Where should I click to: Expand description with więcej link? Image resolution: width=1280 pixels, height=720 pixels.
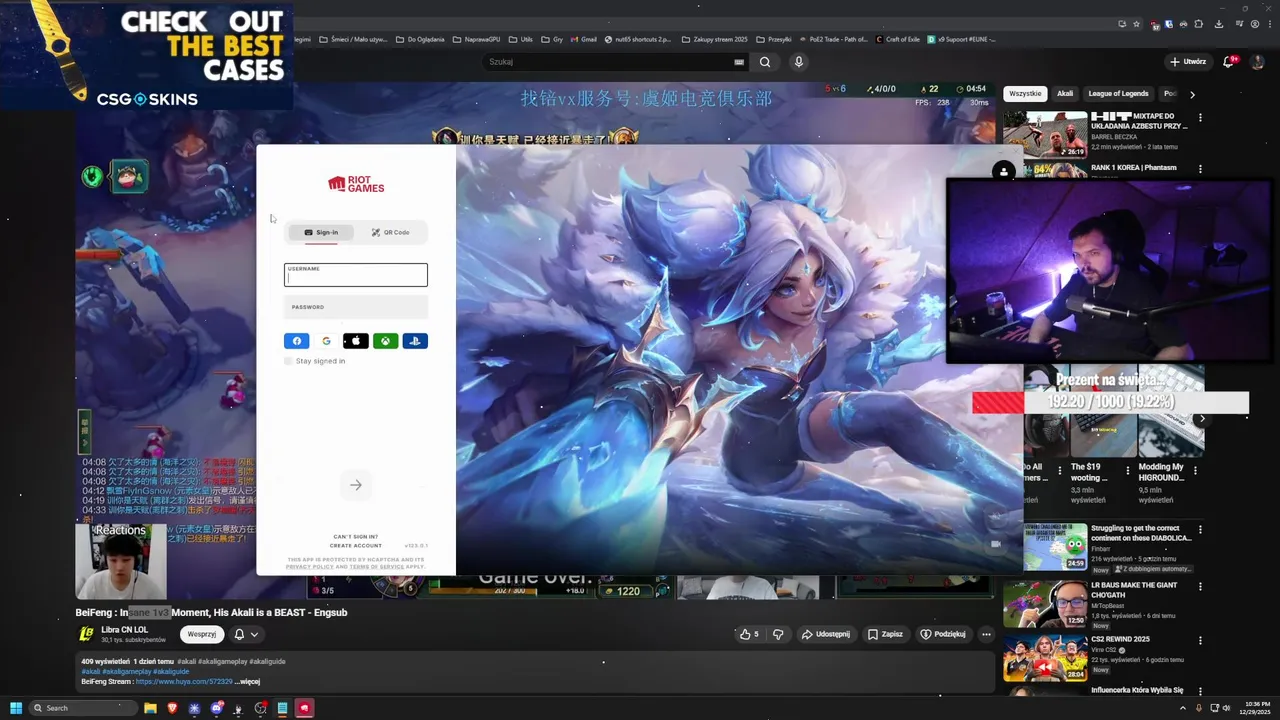tap(247, 681)
